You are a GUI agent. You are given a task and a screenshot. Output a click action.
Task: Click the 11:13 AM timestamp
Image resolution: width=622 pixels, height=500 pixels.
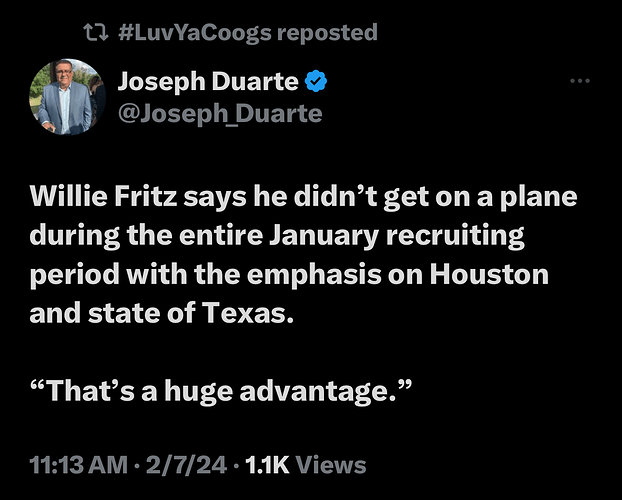click(x=78, y=465)
